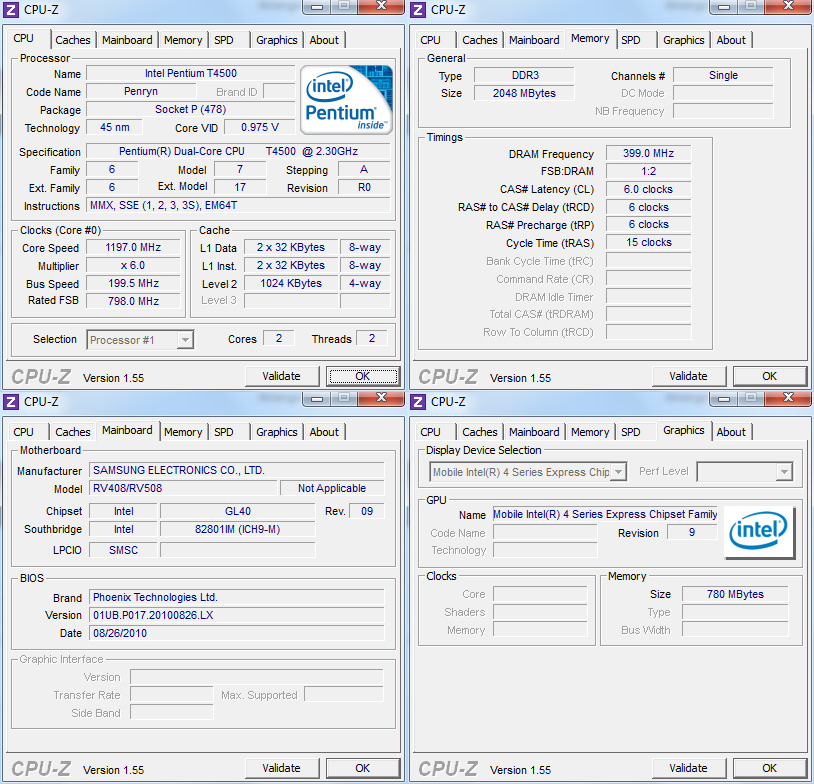Screen dimensions: 814x784
Task: Click the Level 2 cache value 1024 KBytes
Action: pos(291,283)
